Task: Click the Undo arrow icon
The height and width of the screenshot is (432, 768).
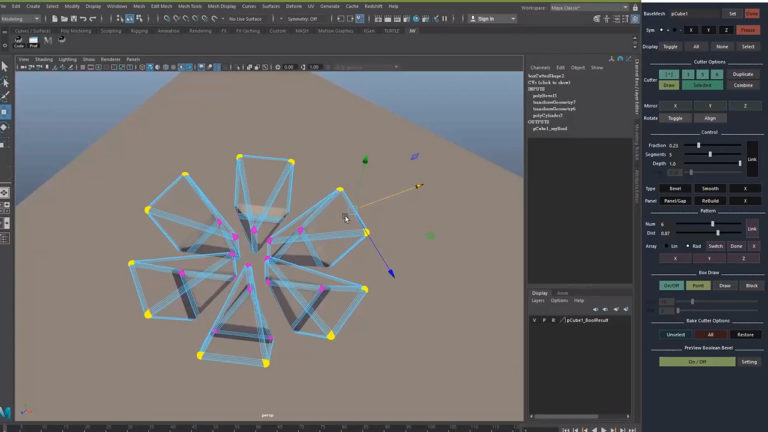Action: coord(83,19)
